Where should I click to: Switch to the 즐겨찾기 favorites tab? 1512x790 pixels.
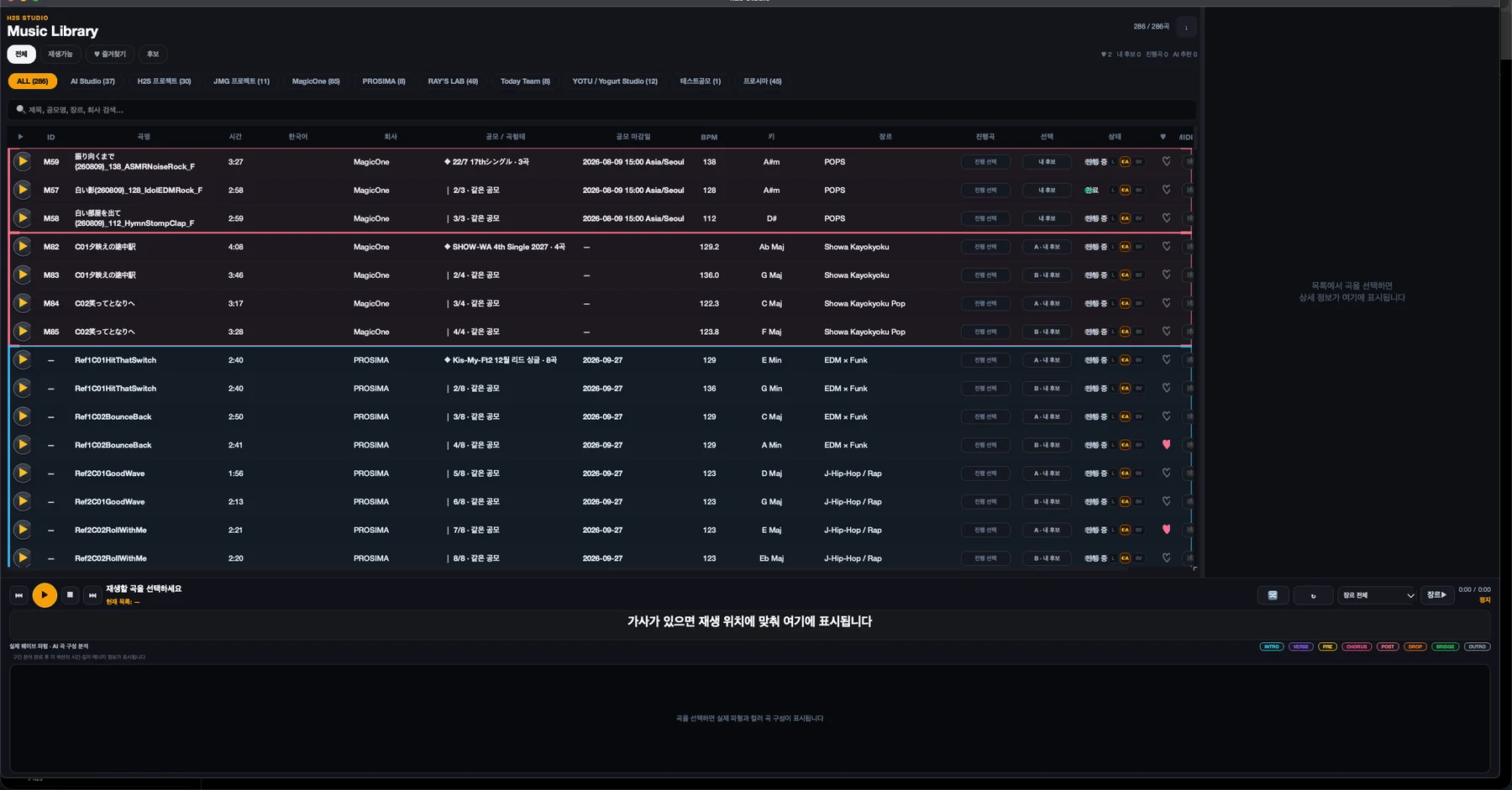[x=109, y=54]
